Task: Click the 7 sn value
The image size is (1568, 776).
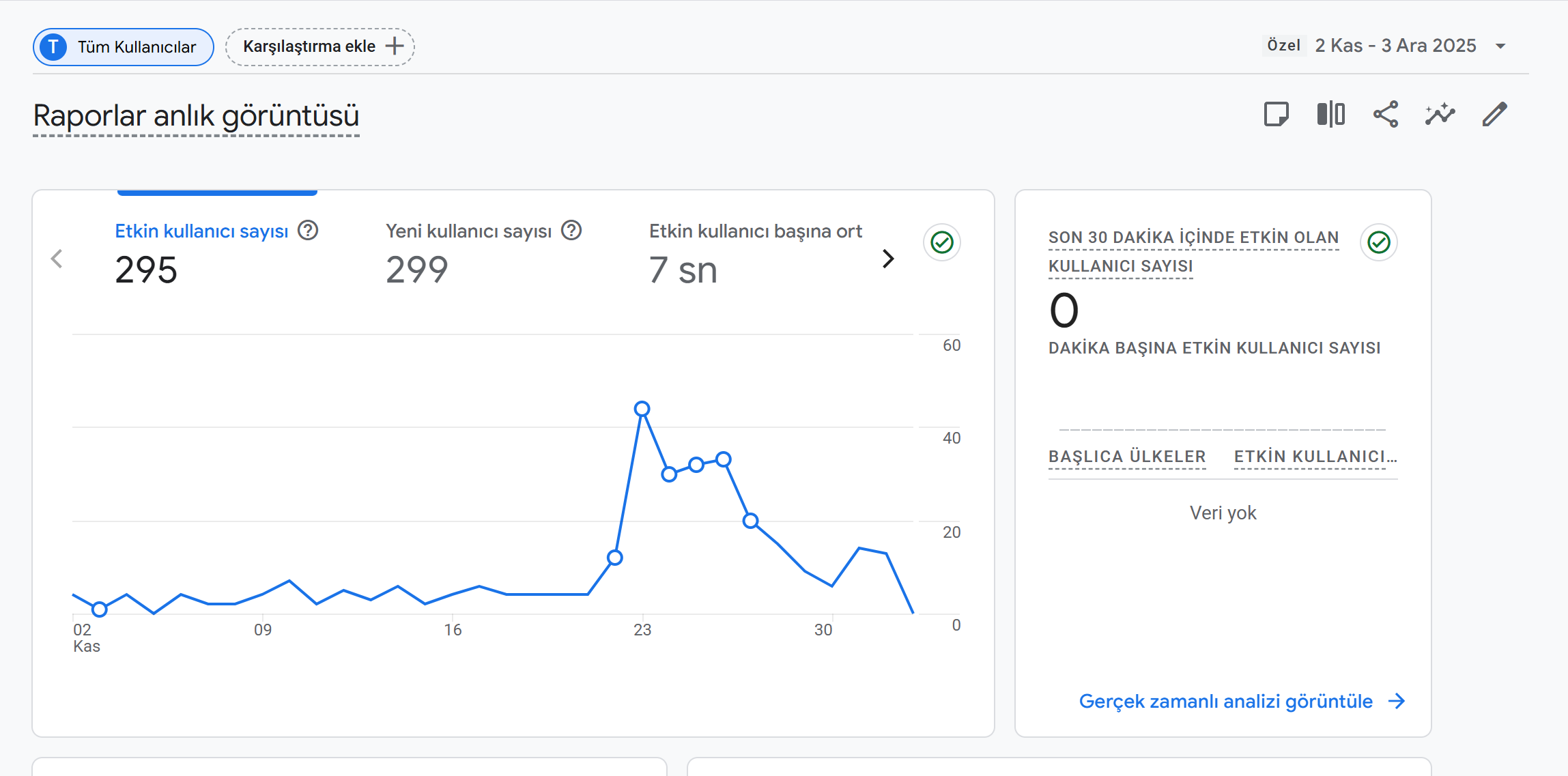Action: 683,270
